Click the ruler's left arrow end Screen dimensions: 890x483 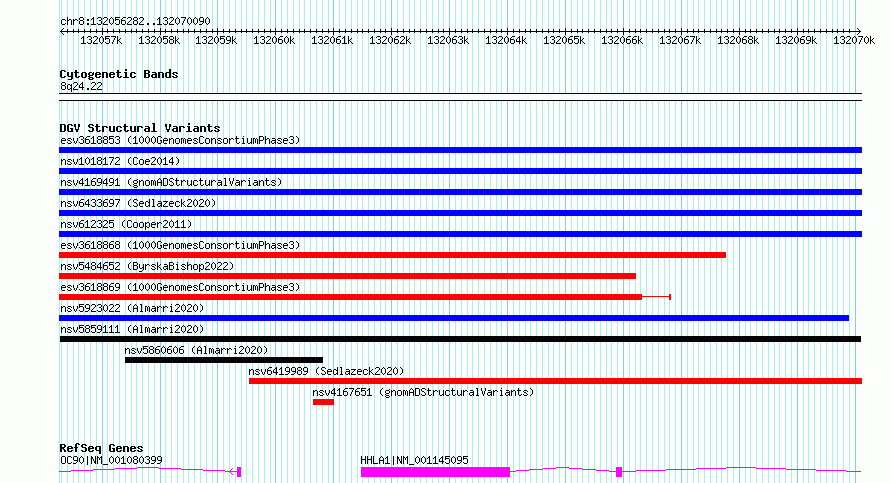point(62,31)
